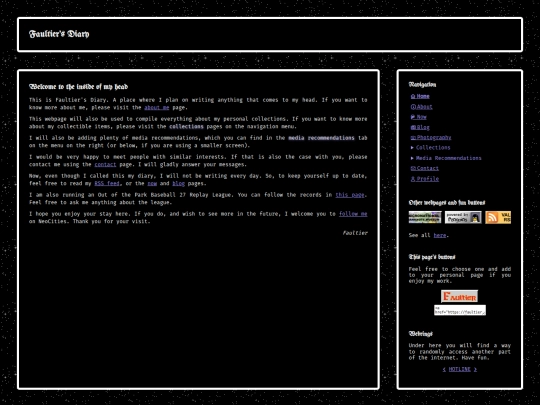Go to previous webring site with '<'
This screenshot has width=540, height=405.
pyautogui.click(x=444, y=369)
